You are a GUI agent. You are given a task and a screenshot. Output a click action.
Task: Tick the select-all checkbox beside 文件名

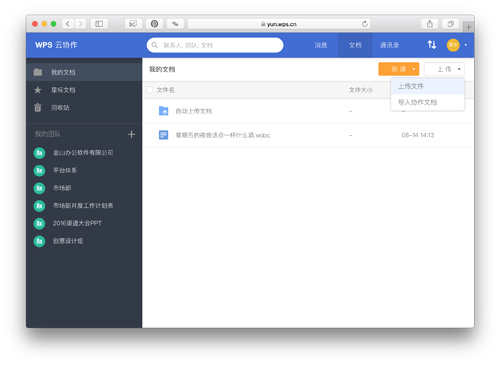coord(150,90)
